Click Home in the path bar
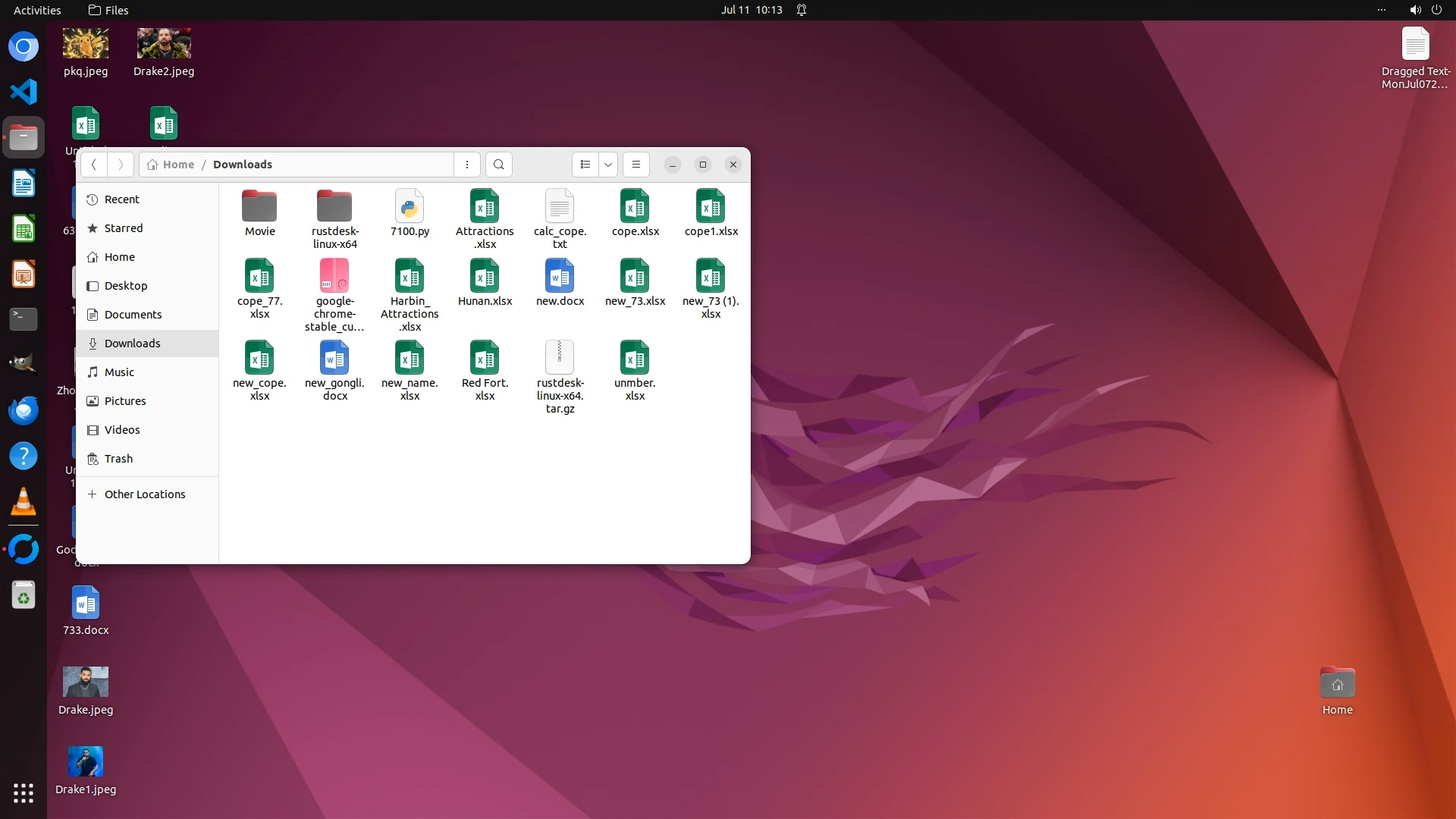 point(177,165)
